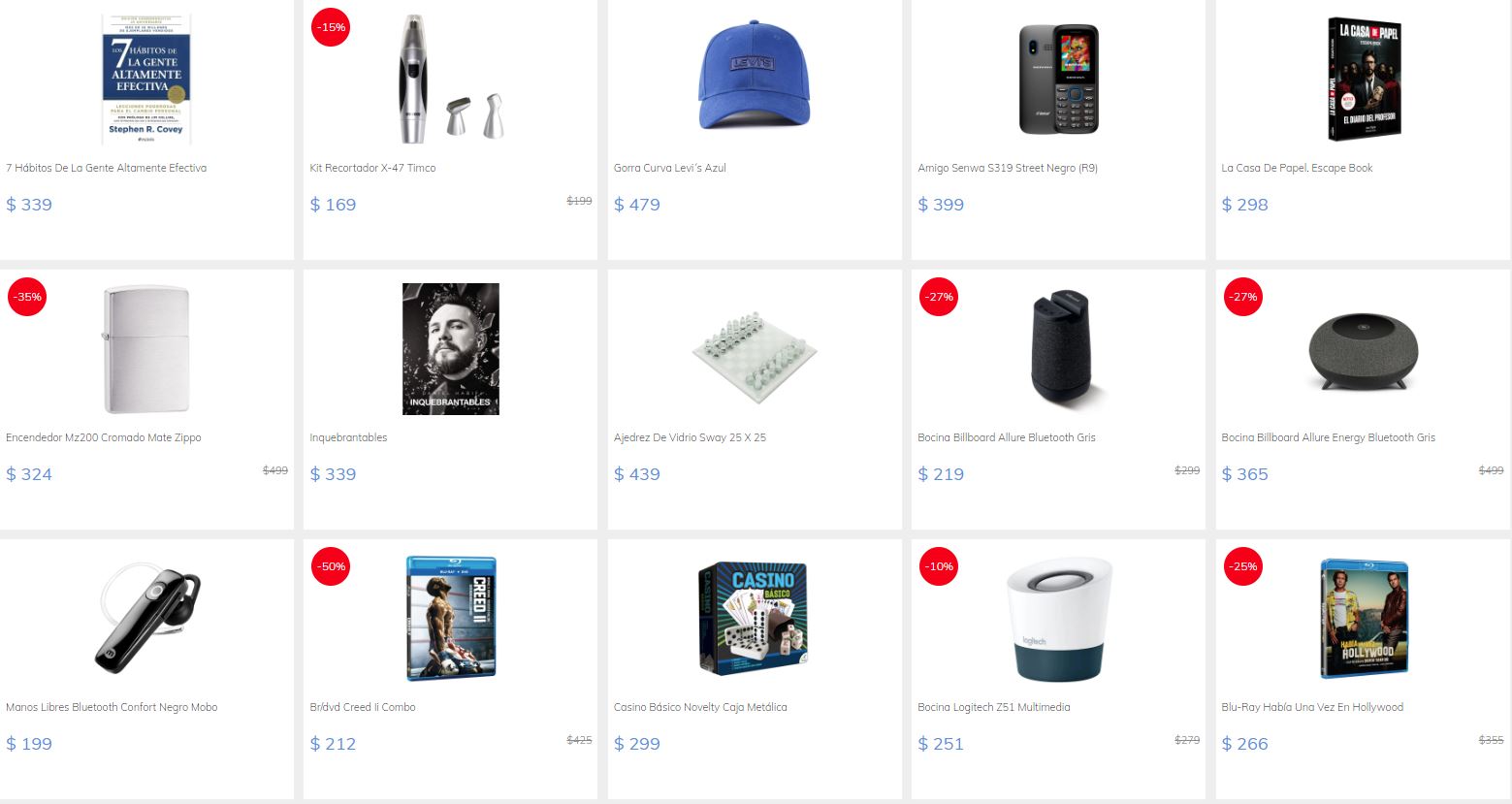The height and width of the screenshot is (804, 1512).
Task: Click the -10% badge on Logitech speaker
Action: tap(939, 566)
